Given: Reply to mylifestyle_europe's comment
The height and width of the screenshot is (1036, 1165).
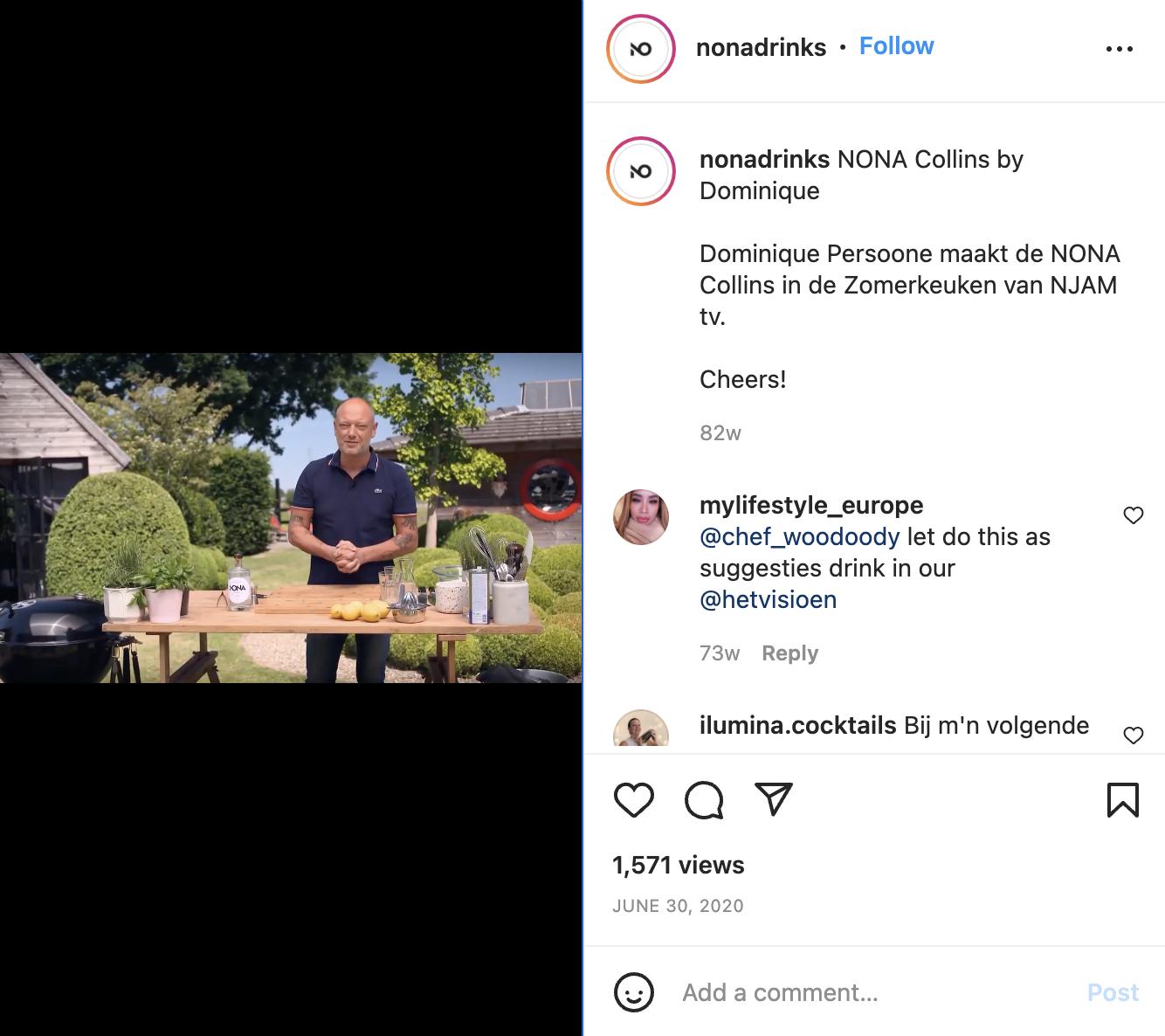Looking at the screenshot, I should pyautogui.click(x=789, y=653).
